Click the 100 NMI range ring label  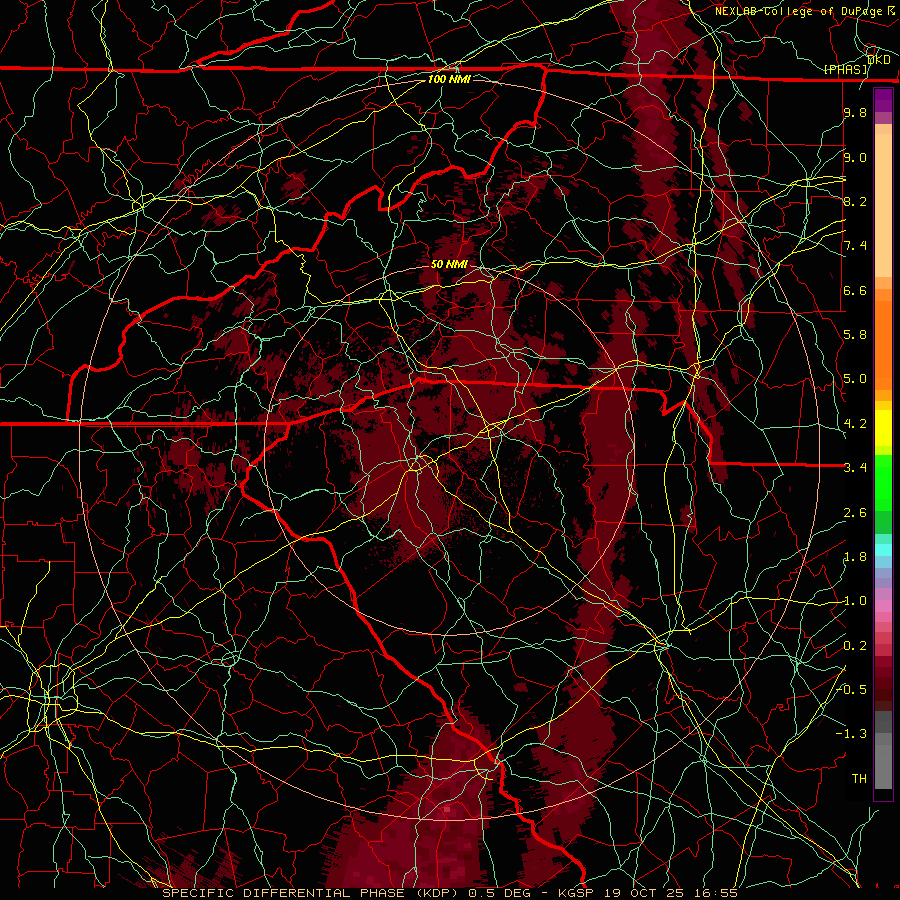[449, 79]
